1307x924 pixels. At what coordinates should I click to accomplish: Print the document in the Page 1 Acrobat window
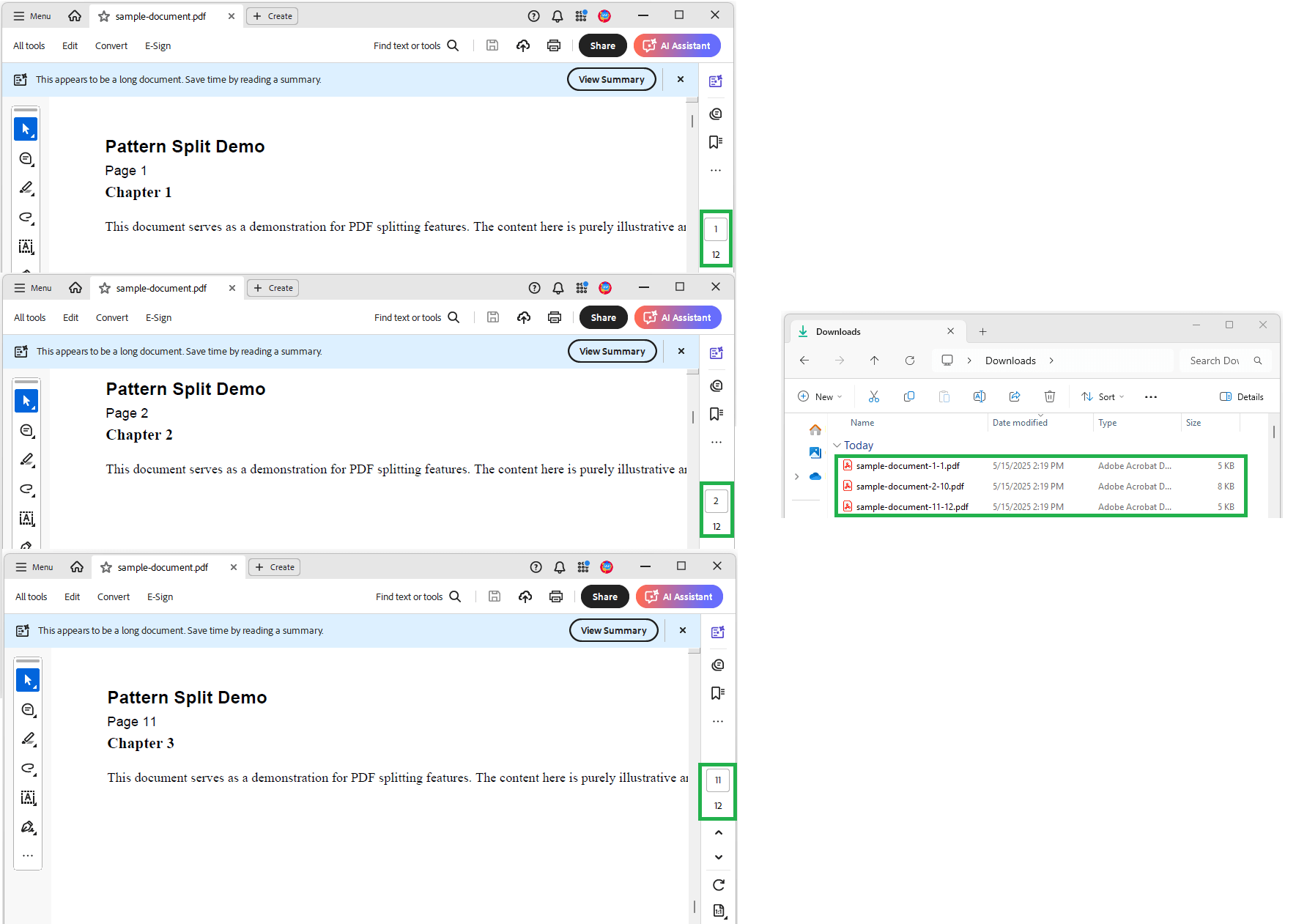tap(554, 45)
